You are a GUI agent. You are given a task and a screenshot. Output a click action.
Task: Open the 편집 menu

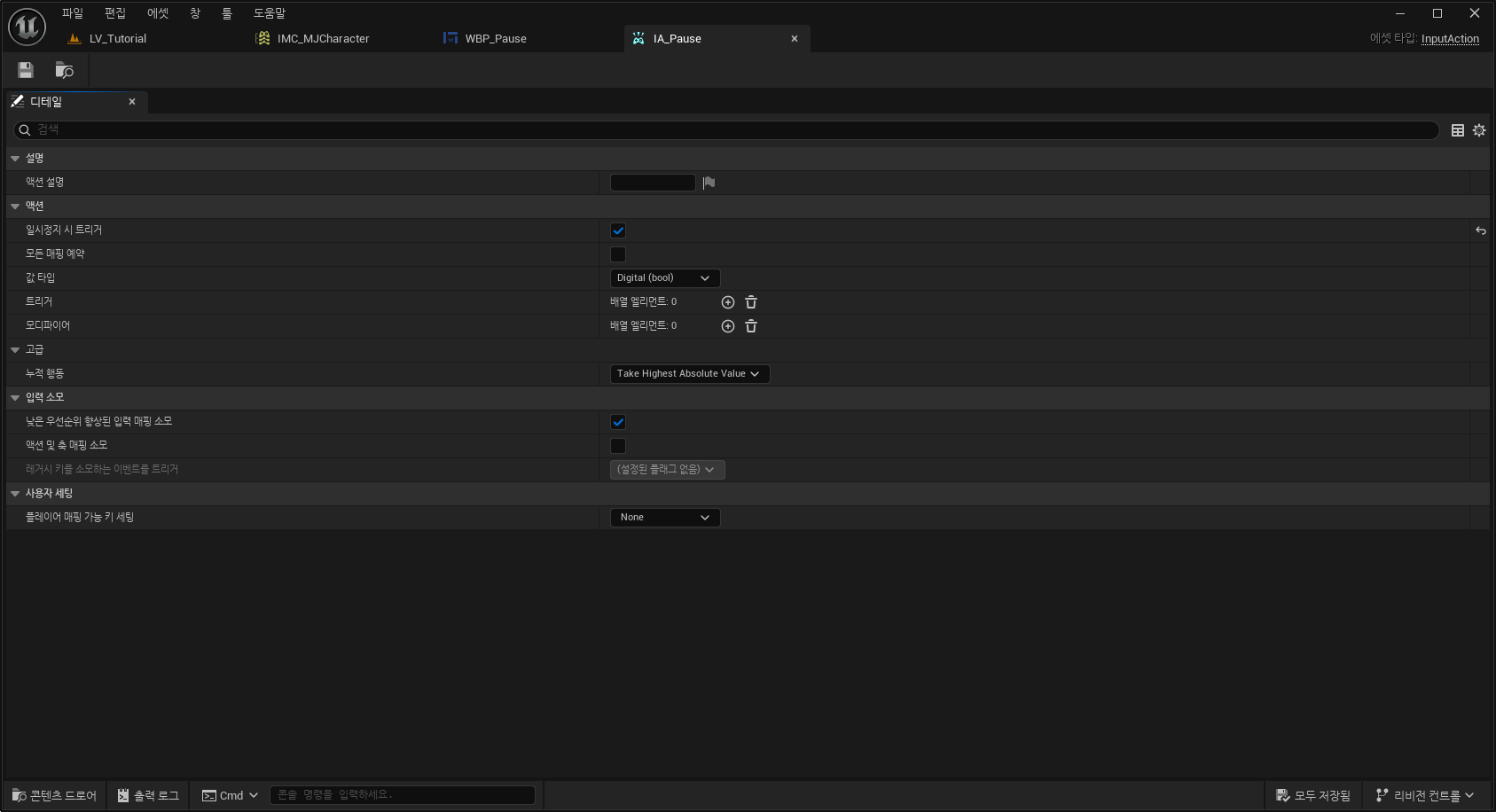click(115, 13)
